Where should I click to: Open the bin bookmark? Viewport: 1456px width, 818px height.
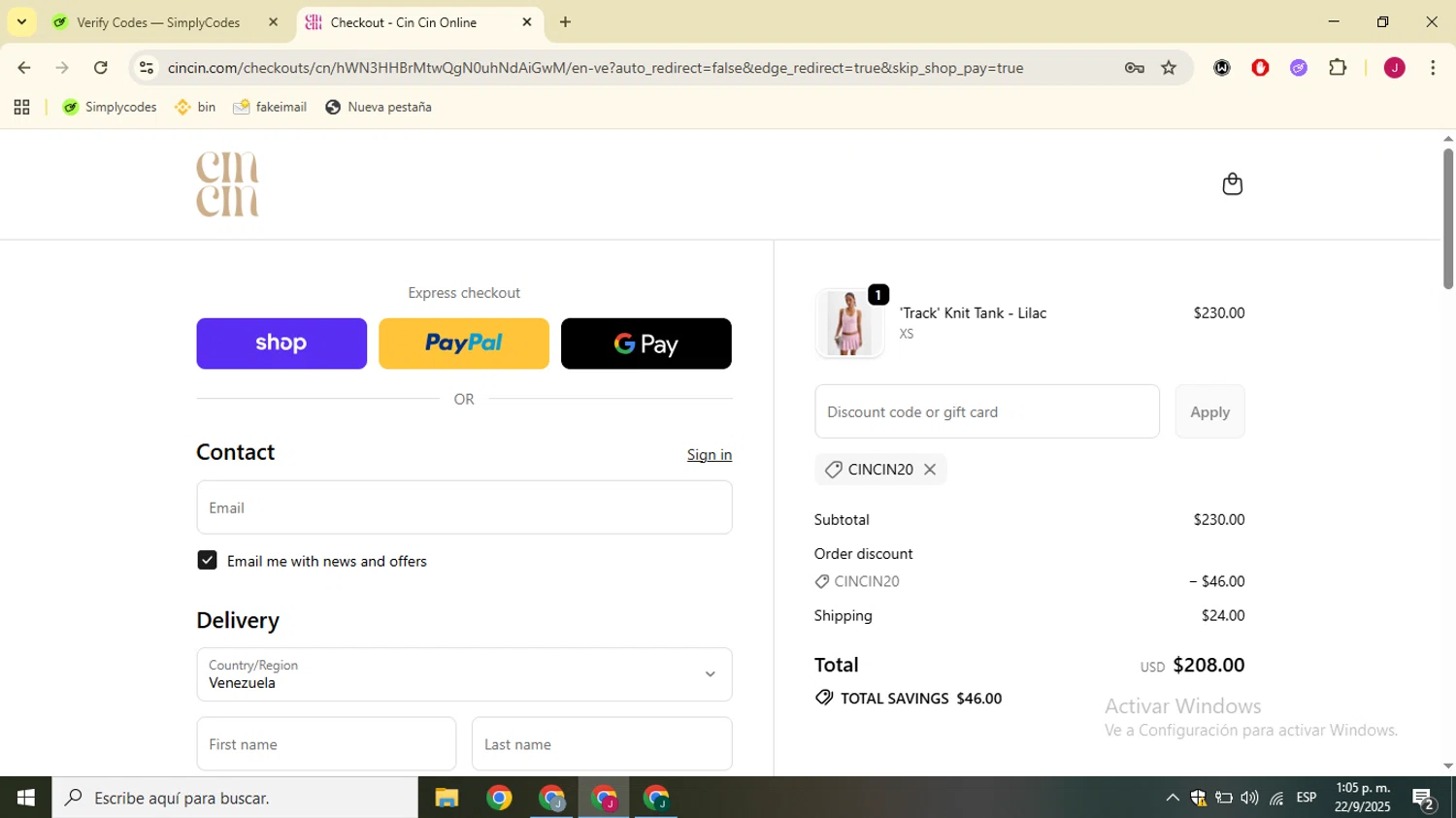point(195,108)
